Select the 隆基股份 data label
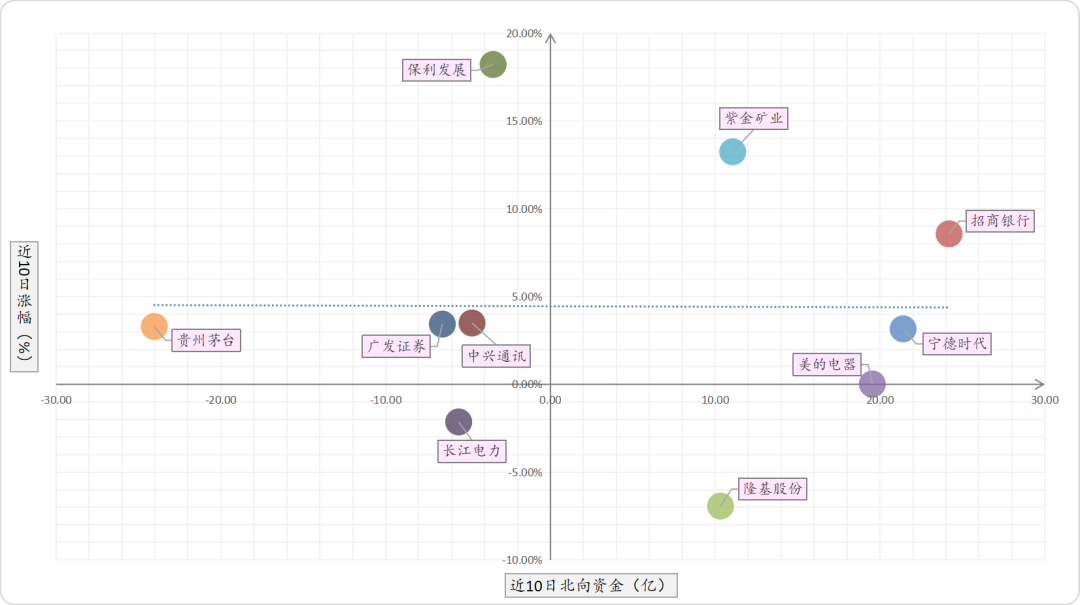This screenshot has height=605, width=1080. point(772,489)
